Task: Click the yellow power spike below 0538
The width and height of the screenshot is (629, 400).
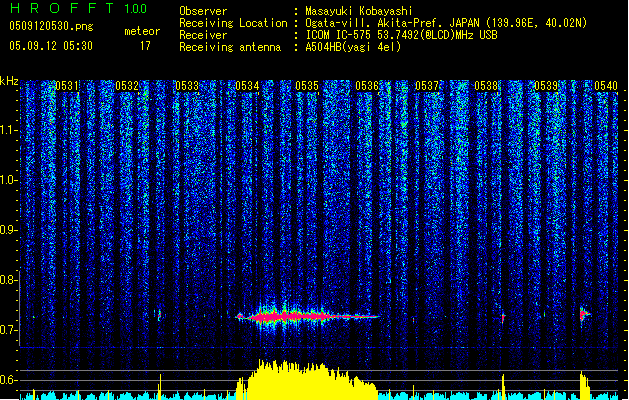Action: [503, 387]
